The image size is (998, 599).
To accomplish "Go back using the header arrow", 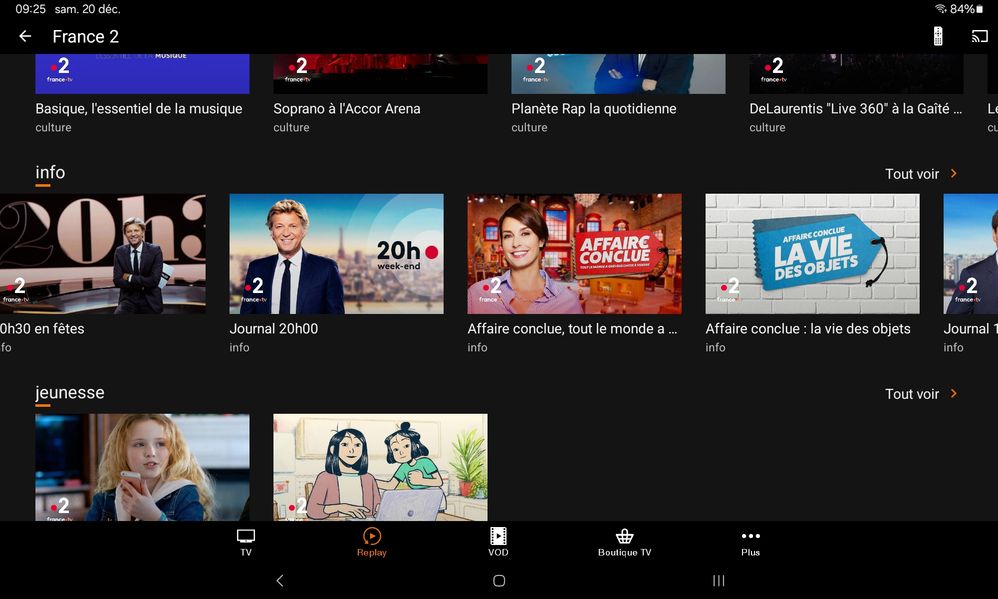I will [25, 36].
